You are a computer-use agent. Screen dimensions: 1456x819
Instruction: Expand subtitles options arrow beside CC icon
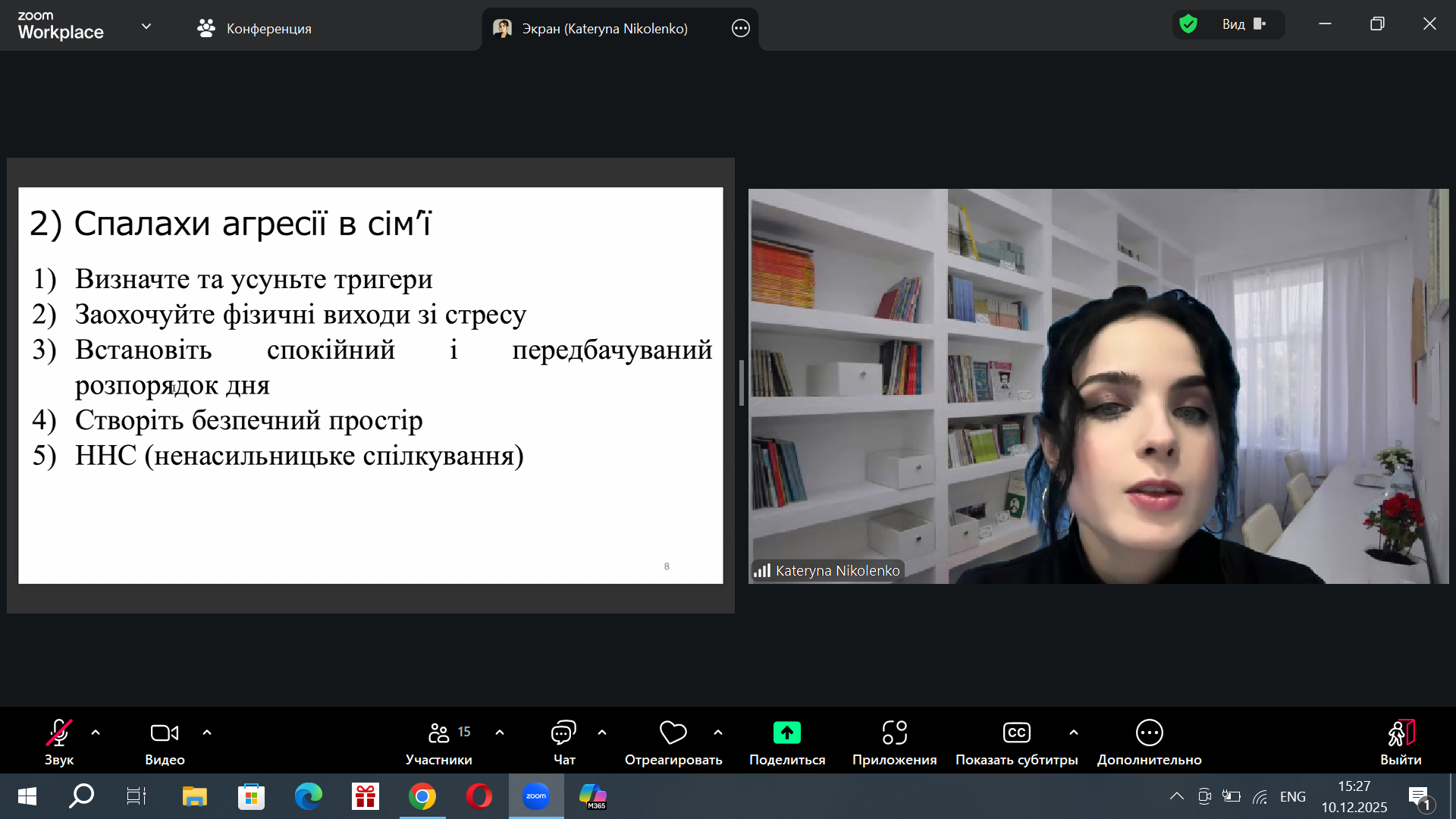[x=1074, y=733]
